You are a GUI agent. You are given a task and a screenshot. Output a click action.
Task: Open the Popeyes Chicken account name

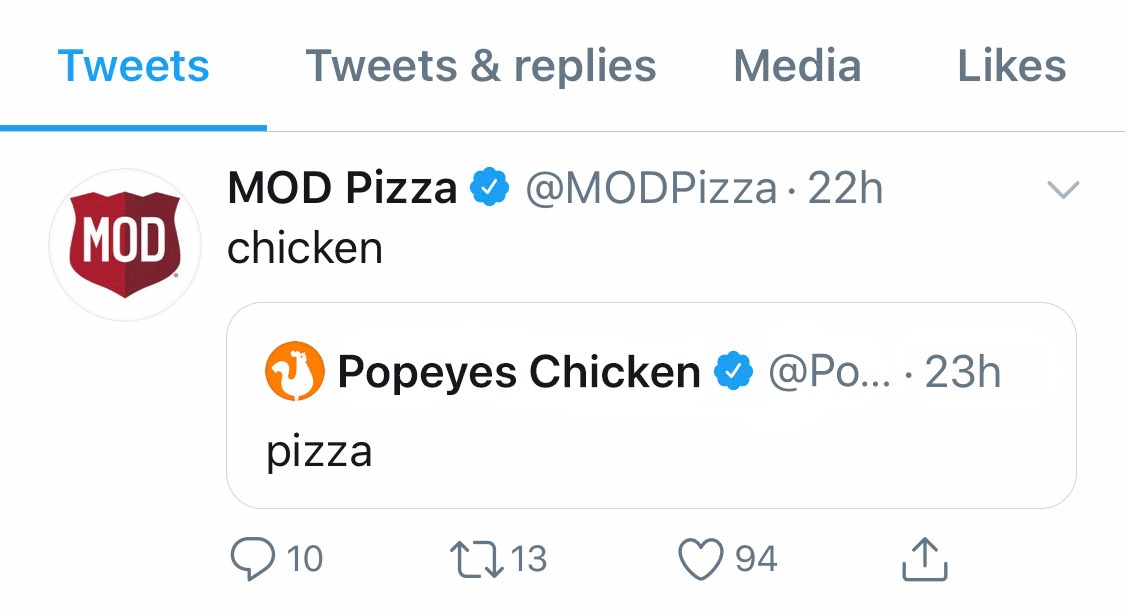(x=519, y=372)
